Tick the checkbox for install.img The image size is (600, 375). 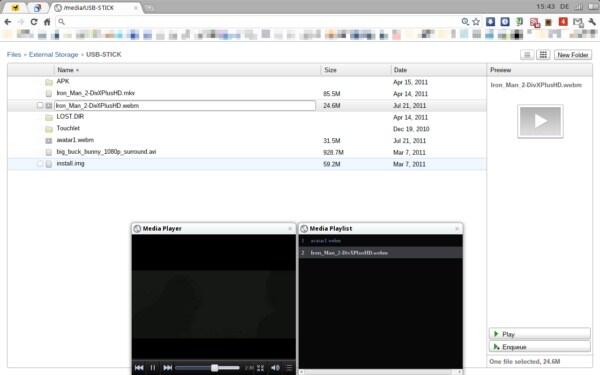(40, 164)
